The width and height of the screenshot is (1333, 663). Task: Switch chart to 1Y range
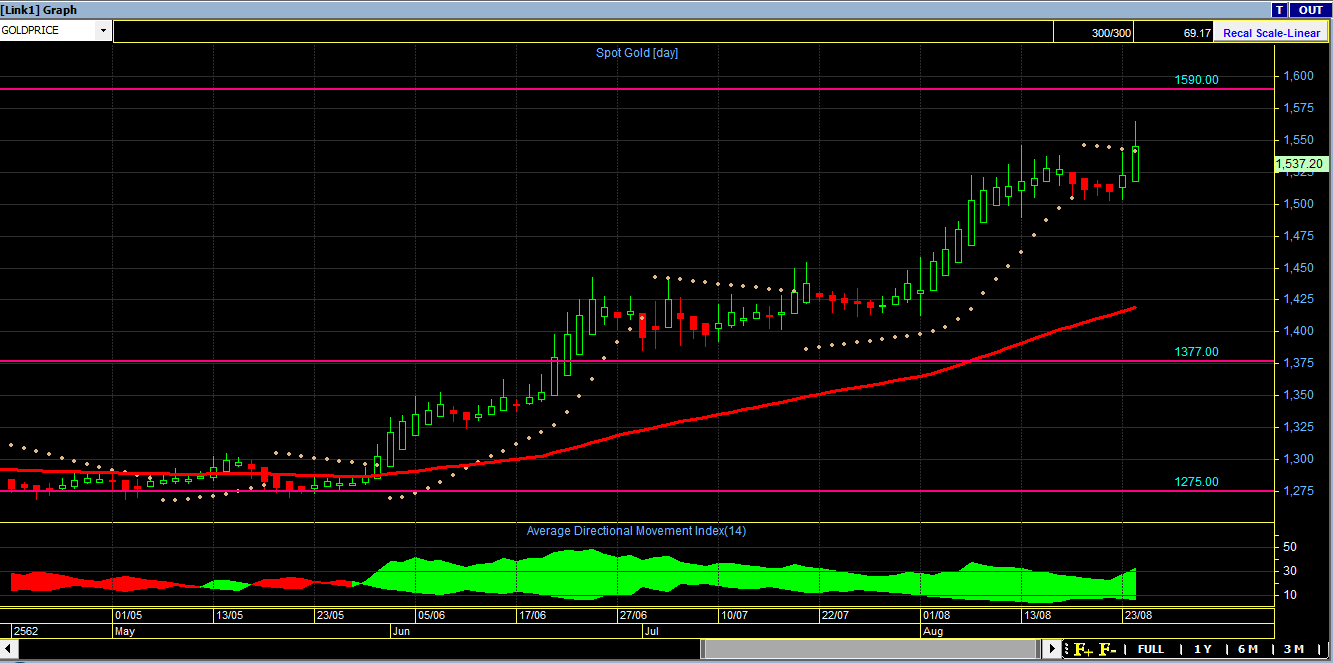coord(1202,649)
